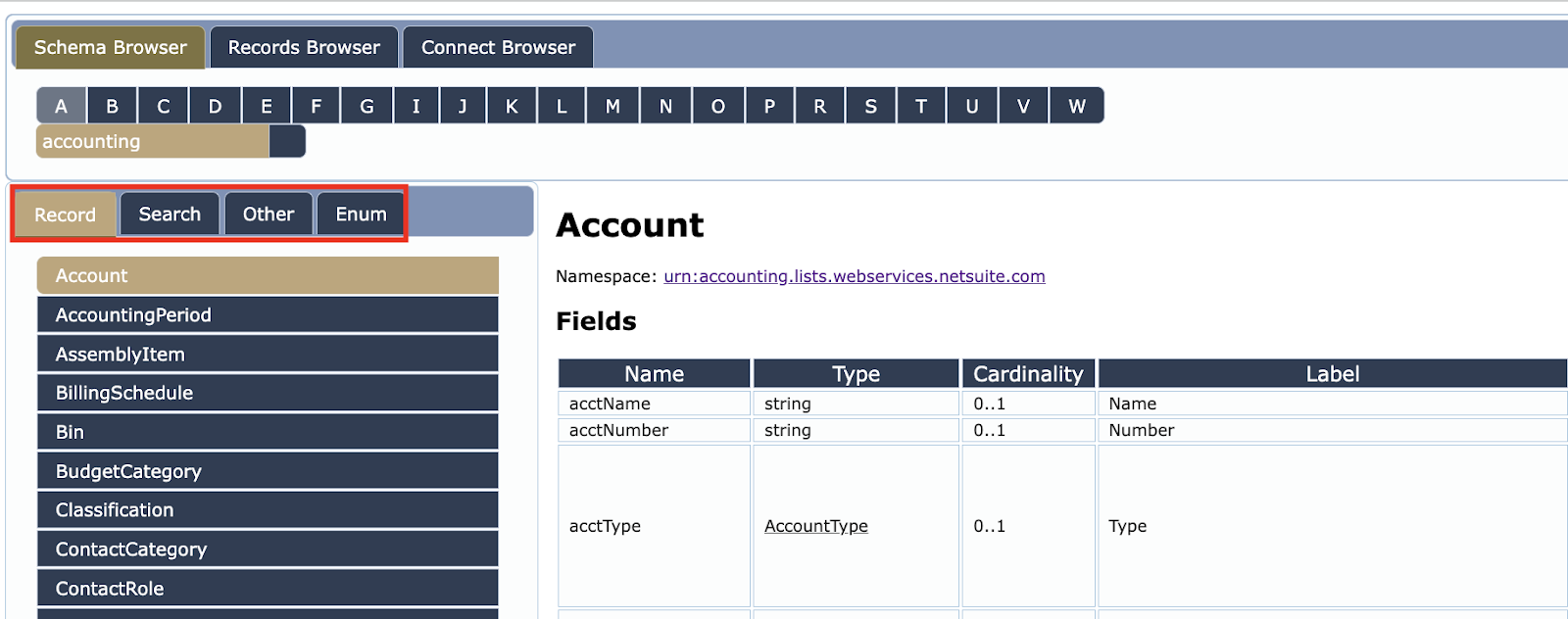The width and height of the screenshot is (1568, 619).
Task: Open the AccountType type link
Action: point(816,526)
